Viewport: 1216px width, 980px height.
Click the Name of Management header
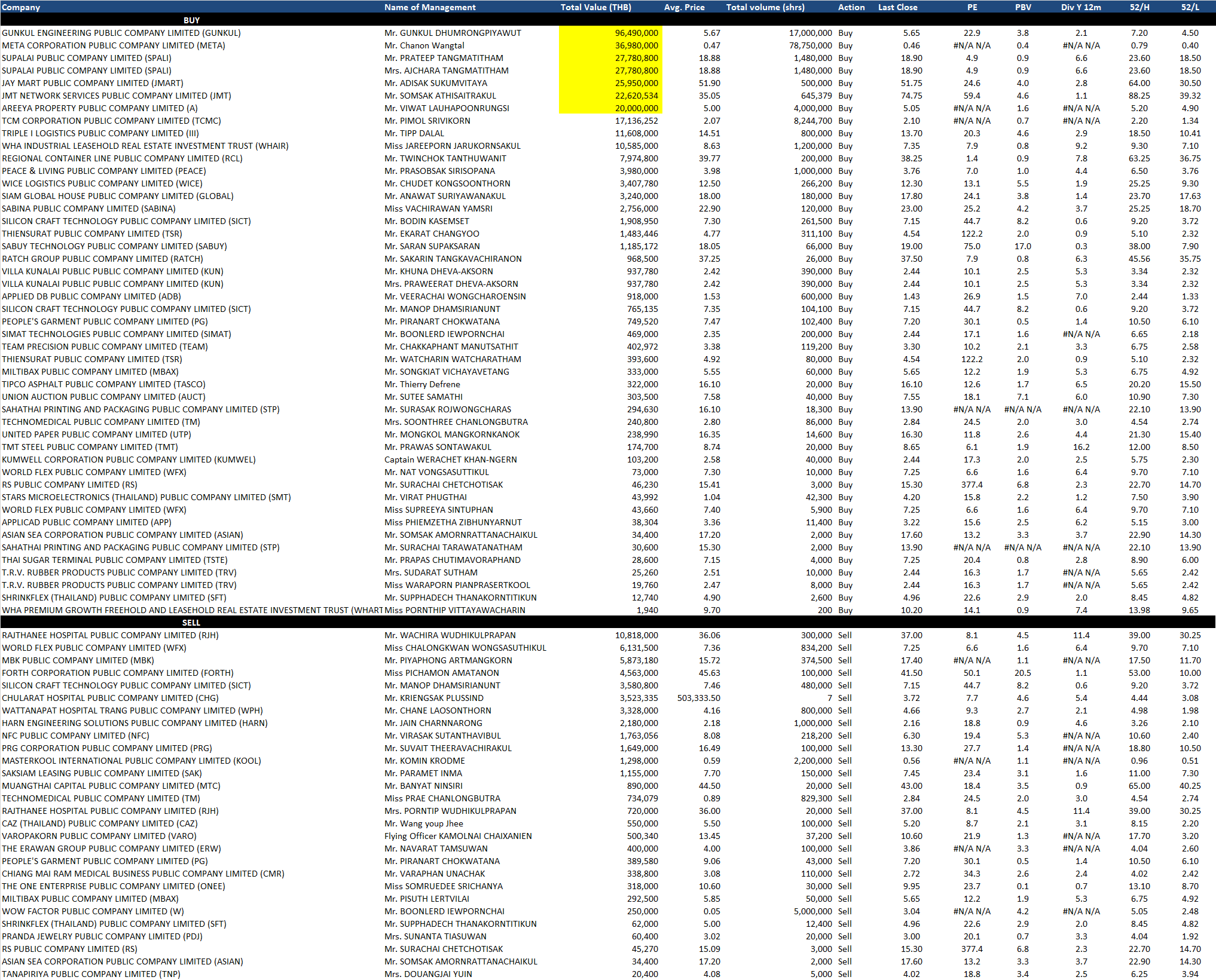click(x=430, y=7)
